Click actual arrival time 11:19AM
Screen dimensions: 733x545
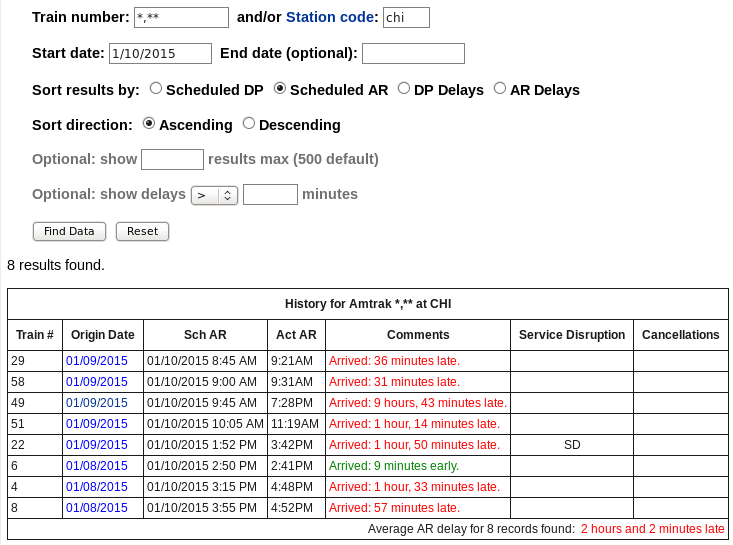(295, 424)
